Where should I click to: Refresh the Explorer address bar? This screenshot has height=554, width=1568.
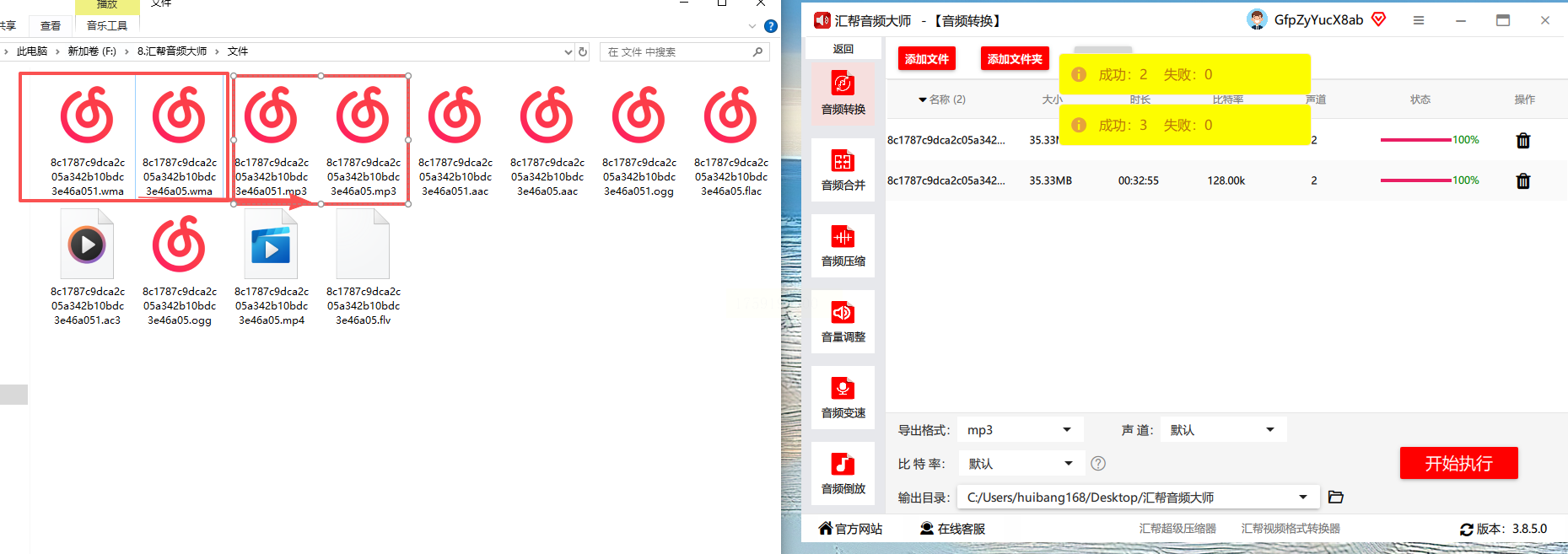(x=583, y=51)
